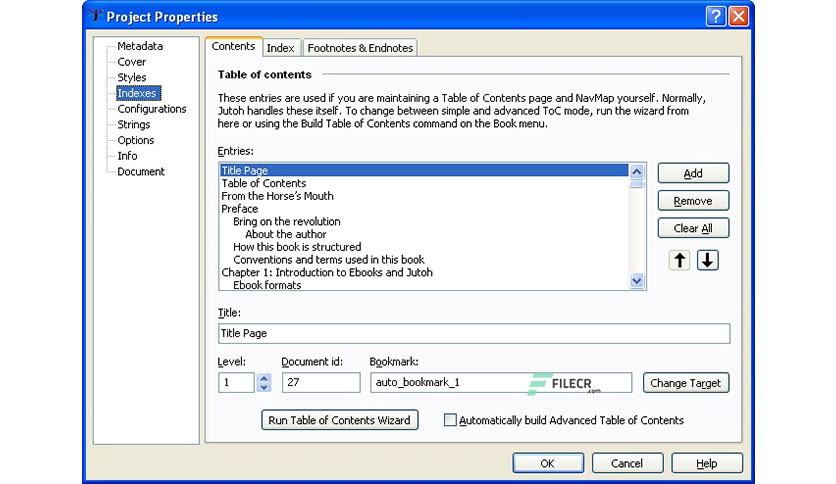The image size is (836, 484).
Task: Click the dialog's question mark help icon
Action: click(716, 17)
